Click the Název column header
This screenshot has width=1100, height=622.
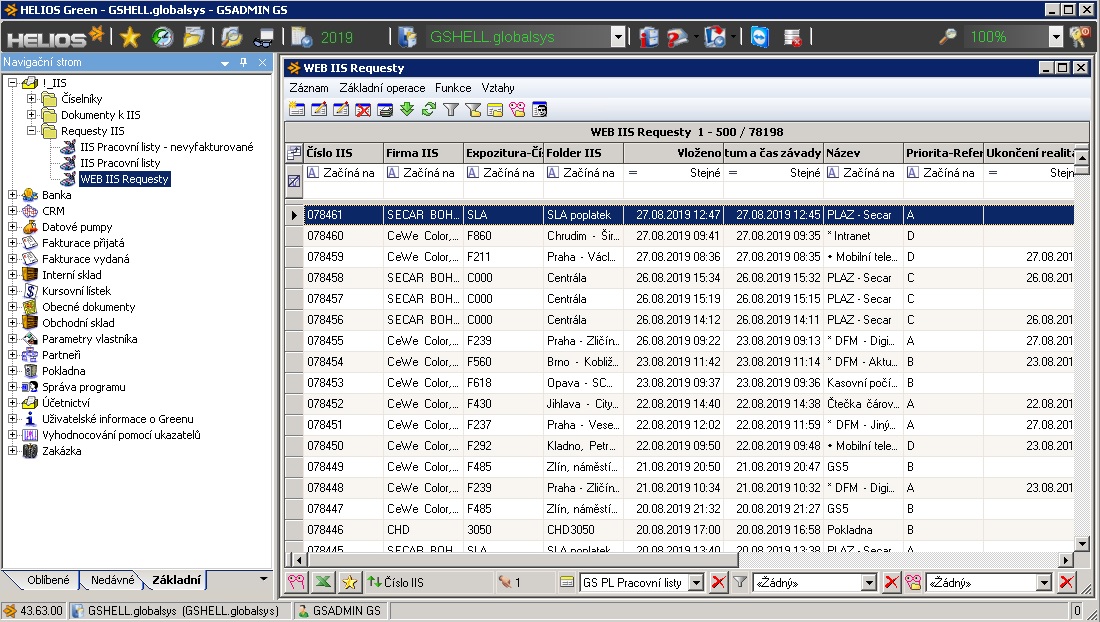coord(864,153)
